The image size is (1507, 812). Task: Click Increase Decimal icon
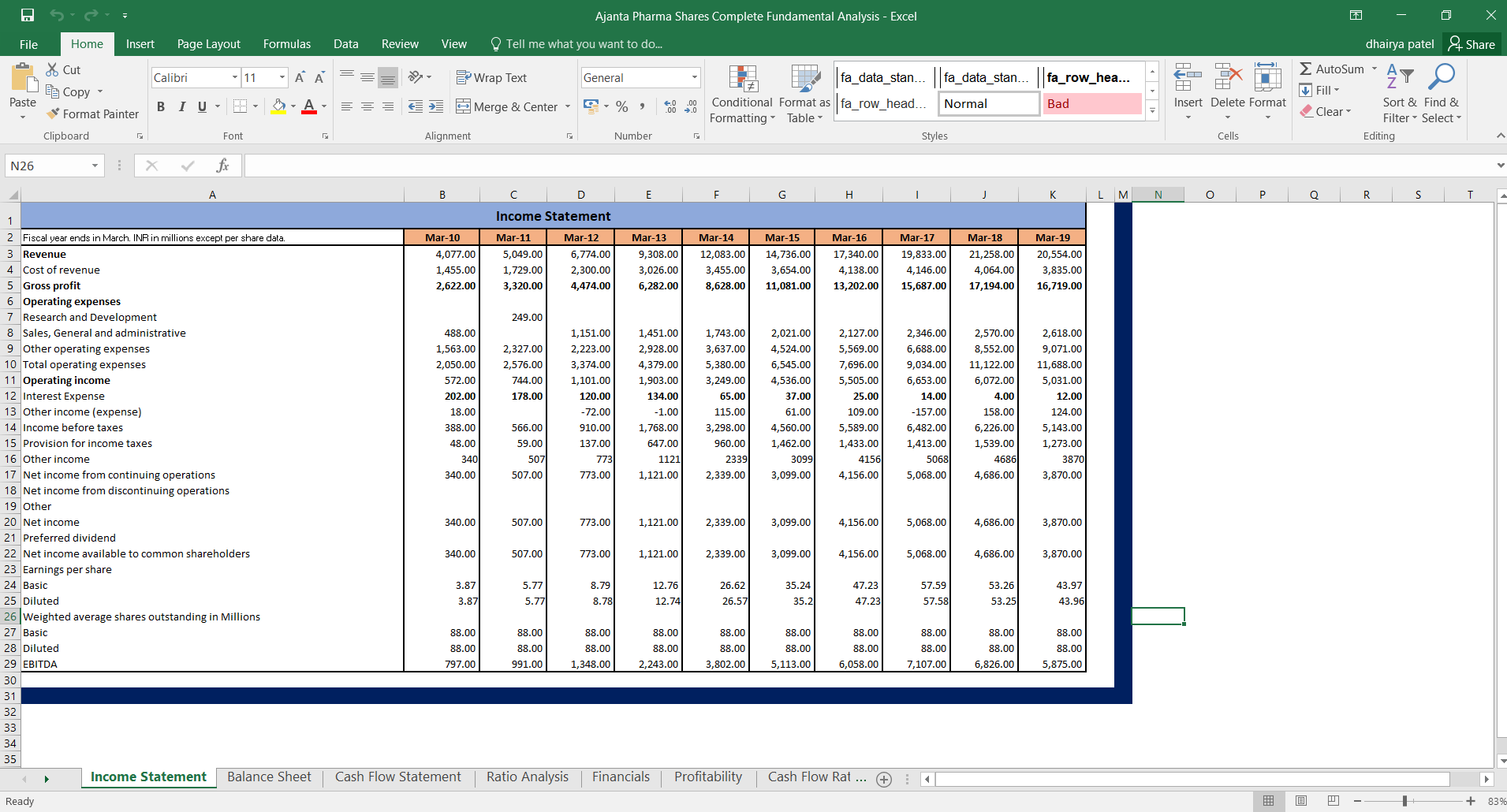point(670,106)
